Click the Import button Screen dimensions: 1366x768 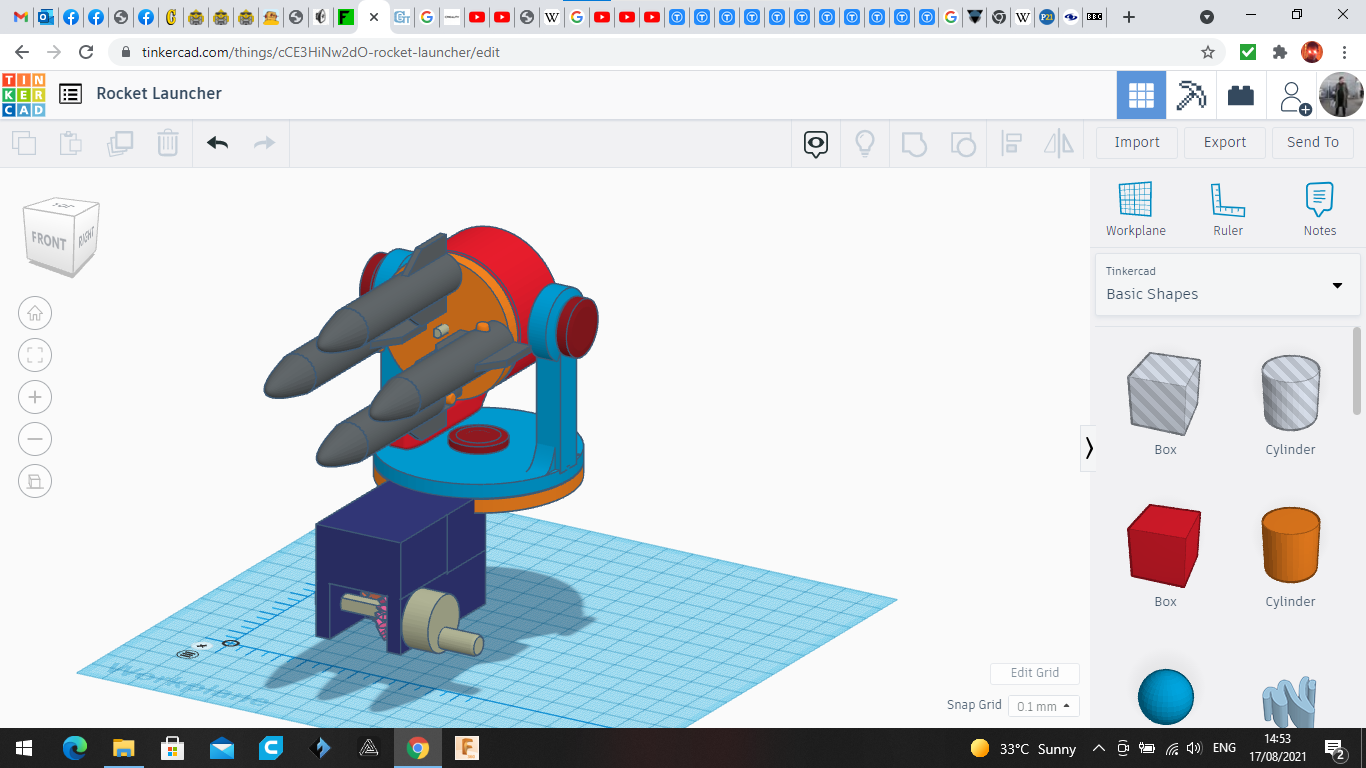[1137, 142]
